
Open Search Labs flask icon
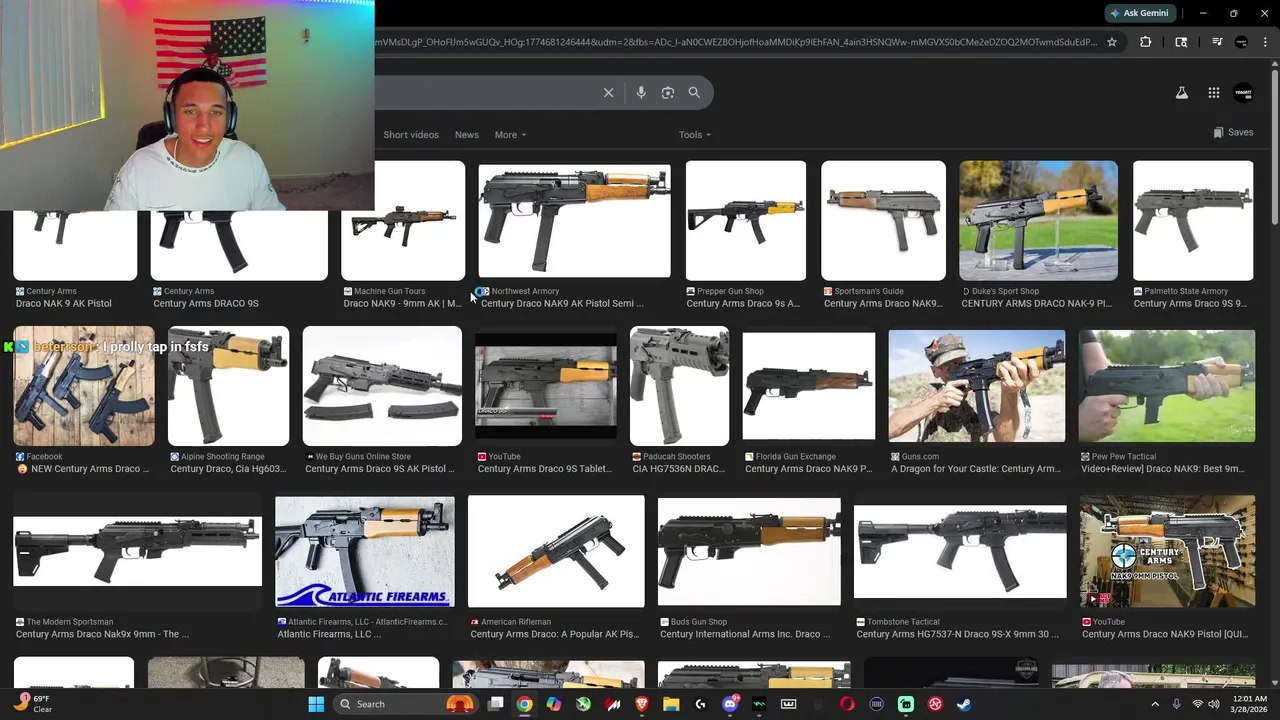pos(1181,92)
